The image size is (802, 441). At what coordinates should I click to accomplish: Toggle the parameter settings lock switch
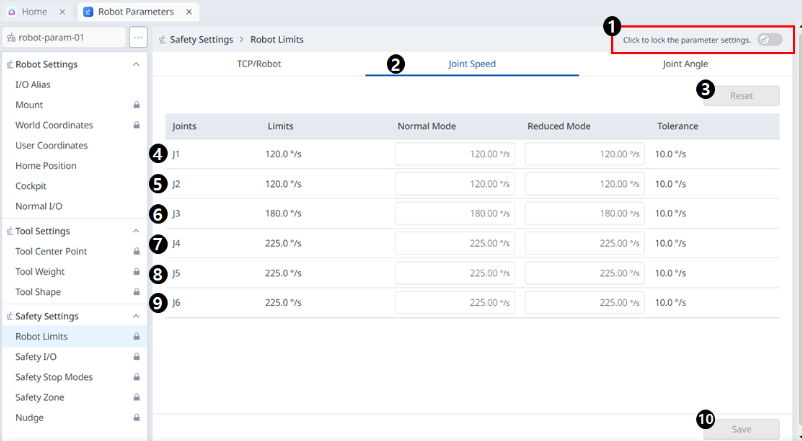[769, 40]
